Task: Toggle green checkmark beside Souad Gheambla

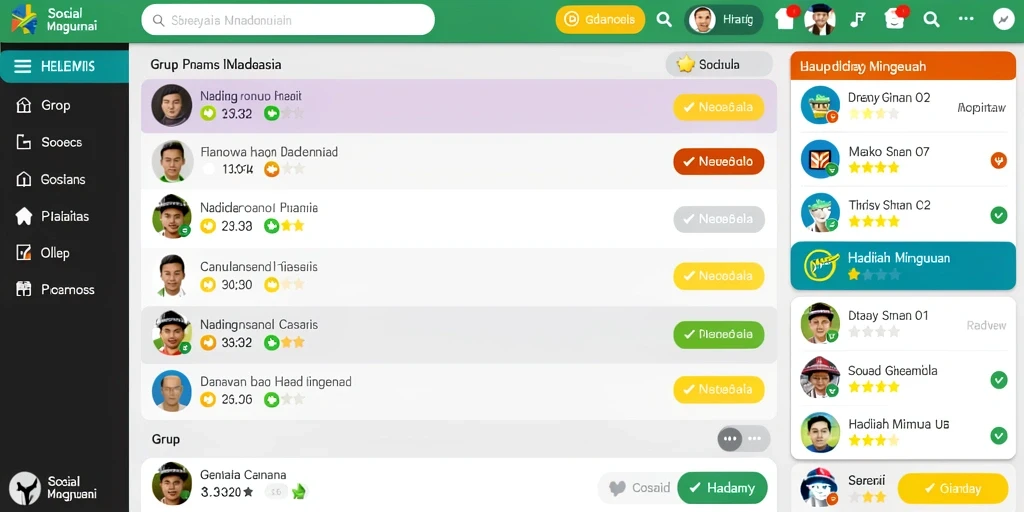Action: click(999, 380)
